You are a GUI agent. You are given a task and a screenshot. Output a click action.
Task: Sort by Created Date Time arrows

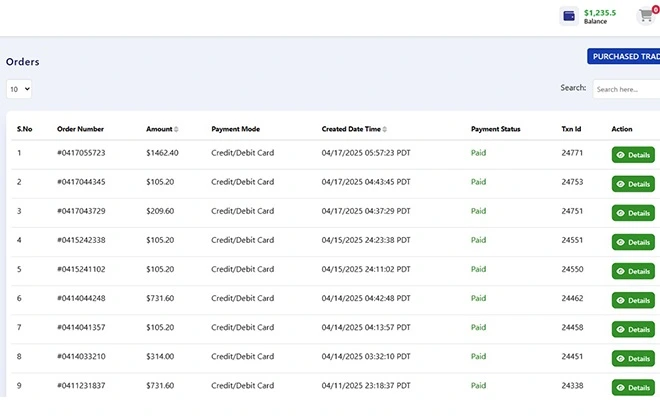[385, 129]
